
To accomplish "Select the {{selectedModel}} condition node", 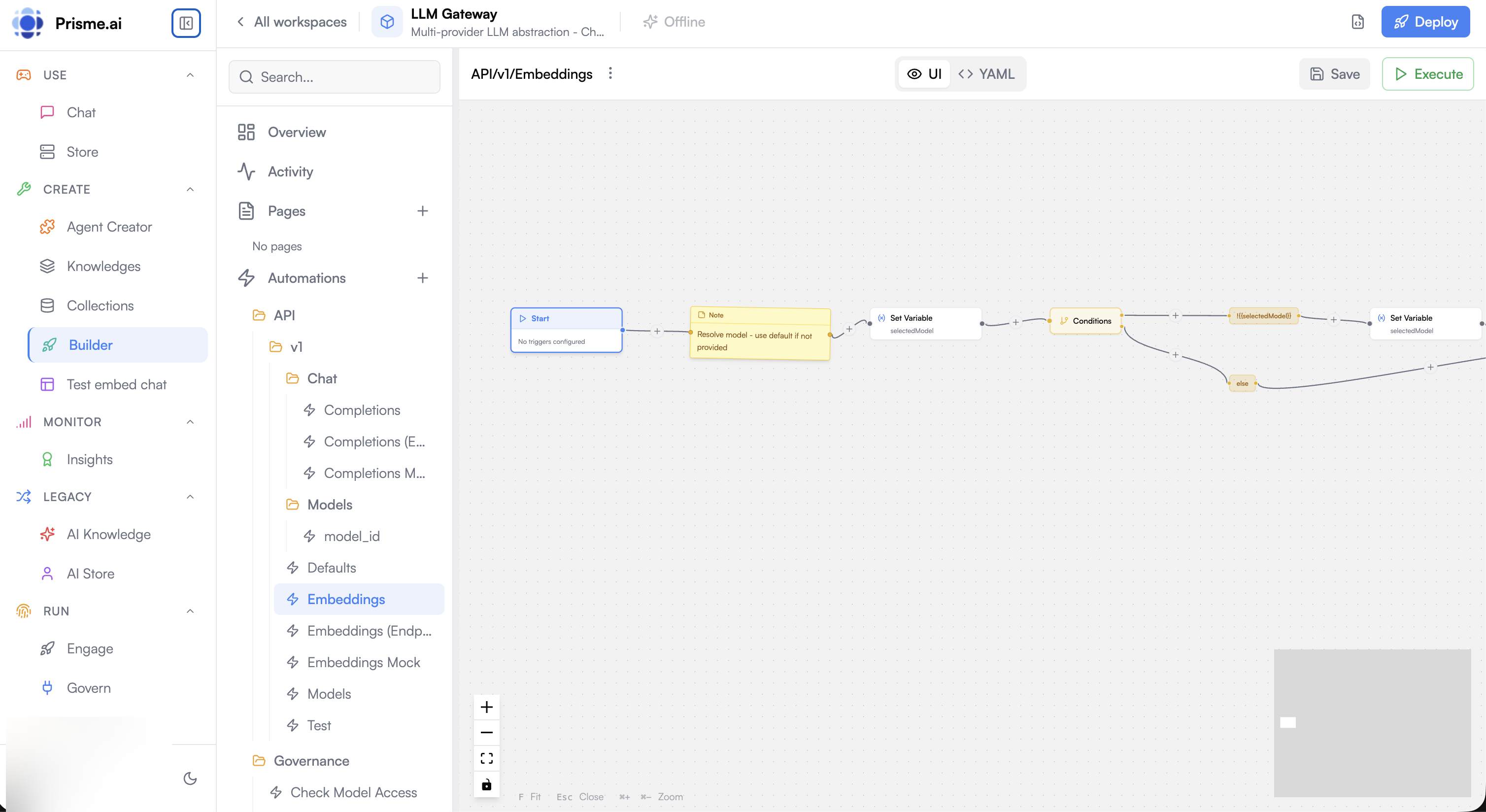I will 1263,315.
